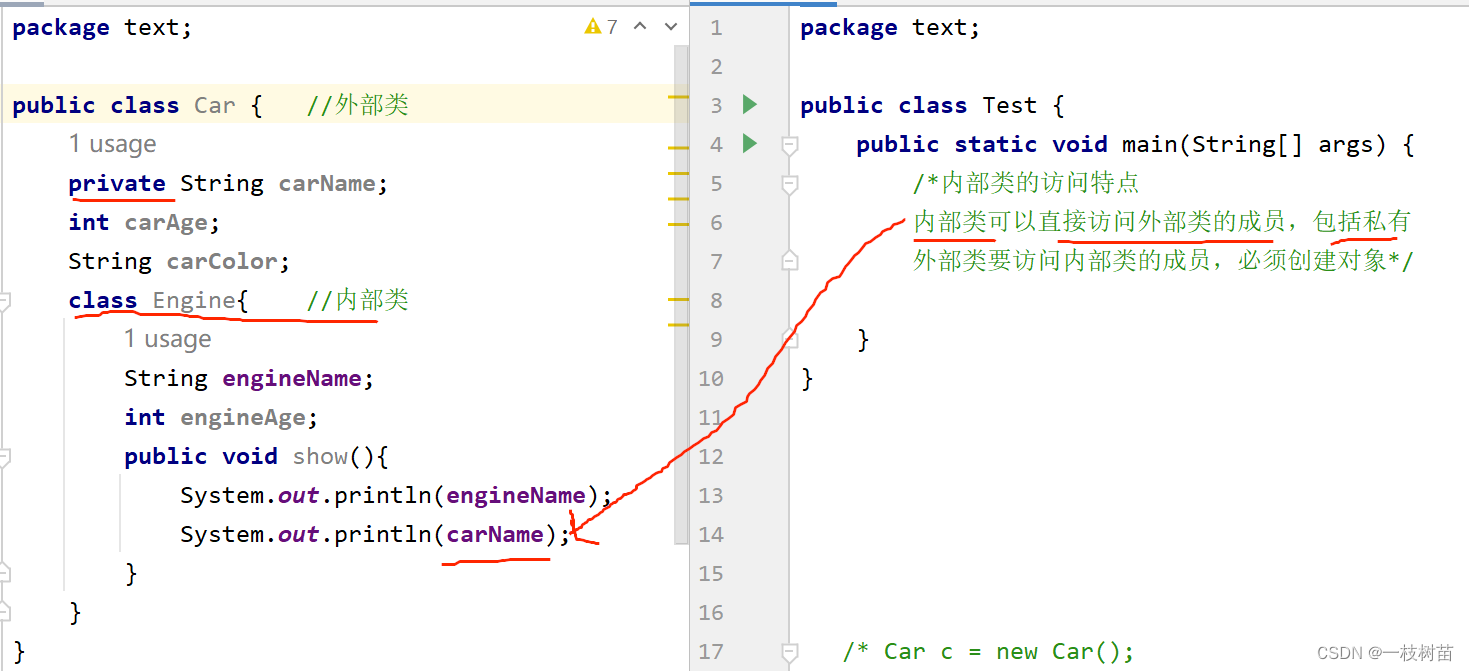Click comment line starting '外部类要访问内部类'
The width and height of the screenshot is (1469, 671).
coord(1163,262)
